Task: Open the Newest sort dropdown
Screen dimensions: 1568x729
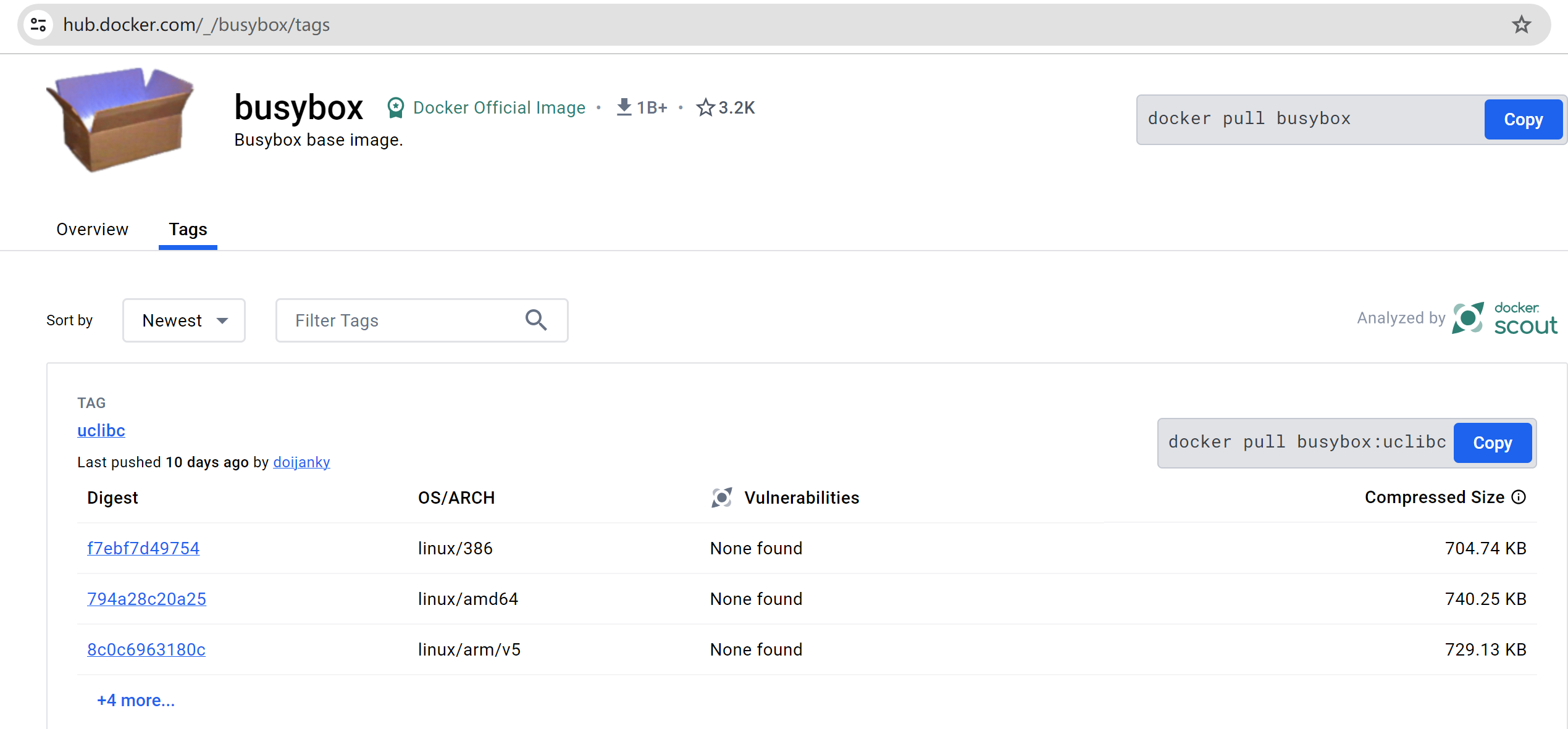Action: click(184, 320)
